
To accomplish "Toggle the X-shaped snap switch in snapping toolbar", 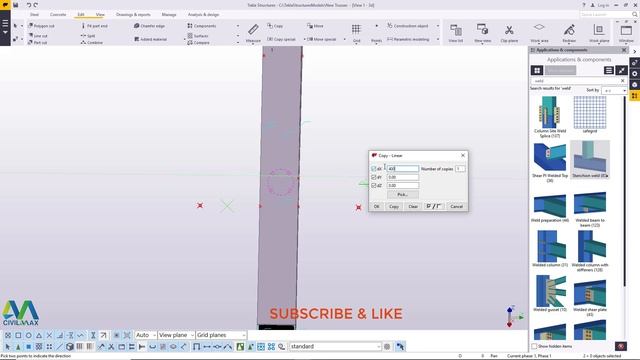I will point(49,335).
